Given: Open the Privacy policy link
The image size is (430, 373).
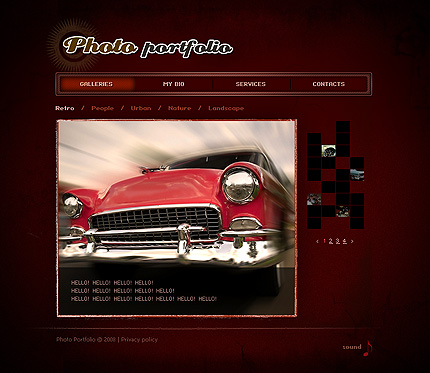Looking at the screenshot, I should 139,340.
